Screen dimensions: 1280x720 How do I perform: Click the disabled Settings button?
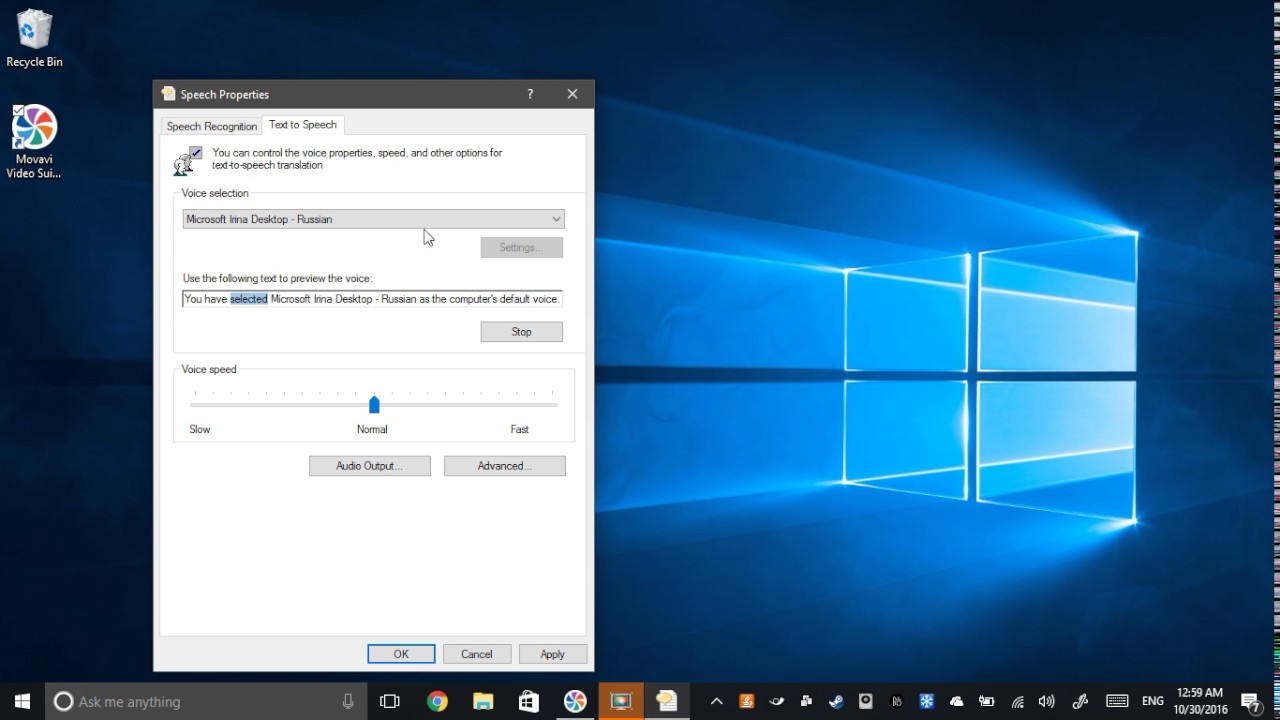(x=521, y=247)
